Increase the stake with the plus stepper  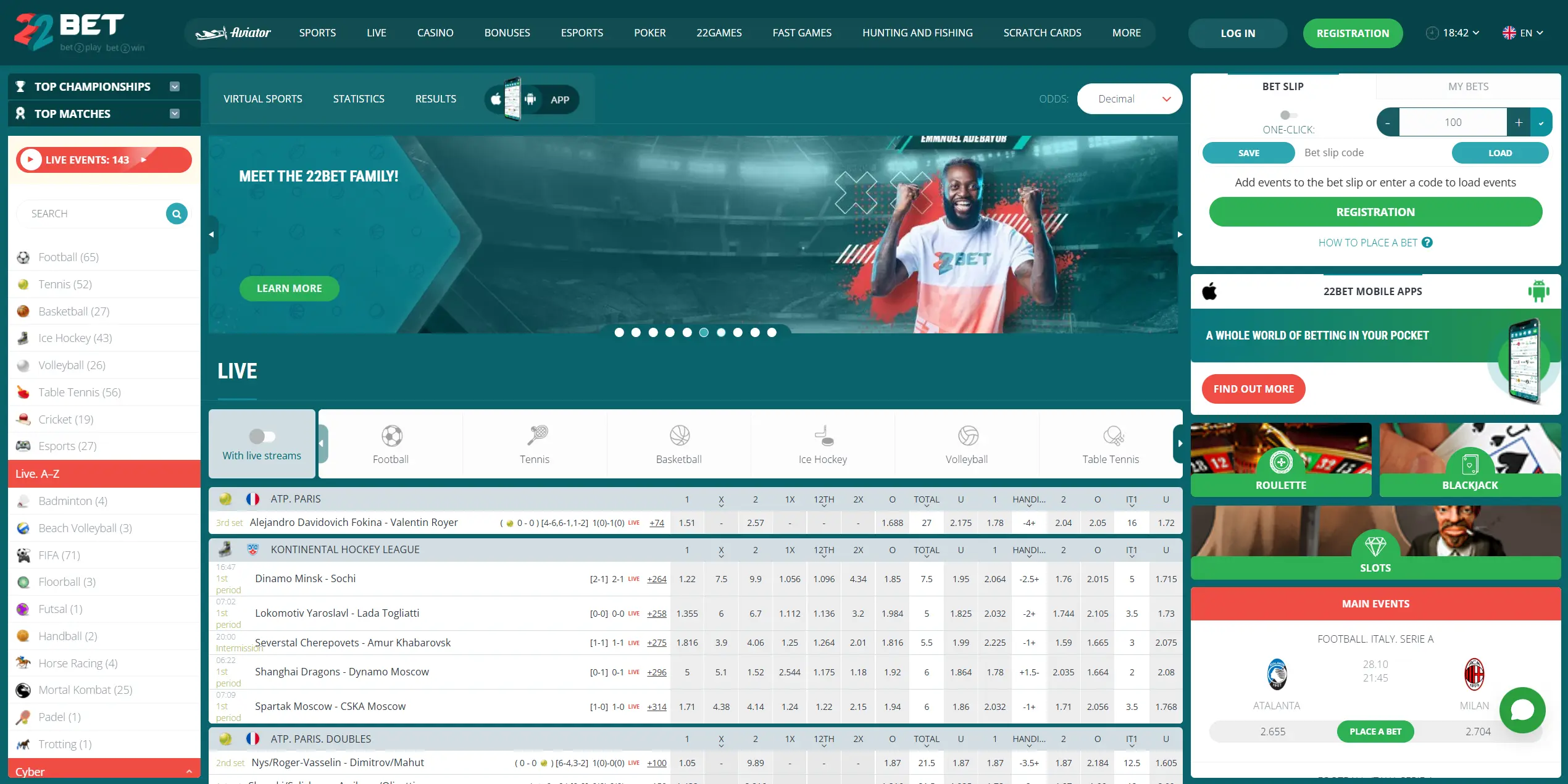1519,122
